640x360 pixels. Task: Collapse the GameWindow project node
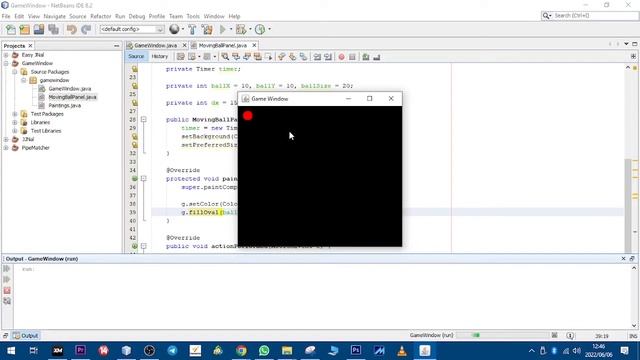pyautogui.click(x=6, y=63)
